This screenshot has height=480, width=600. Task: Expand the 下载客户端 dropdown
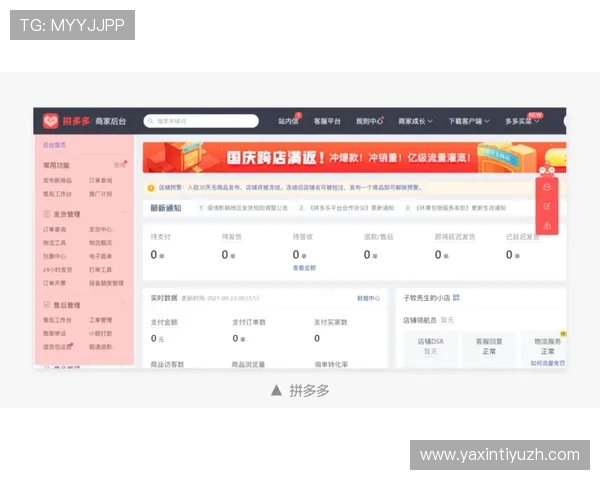coord(469,121)
